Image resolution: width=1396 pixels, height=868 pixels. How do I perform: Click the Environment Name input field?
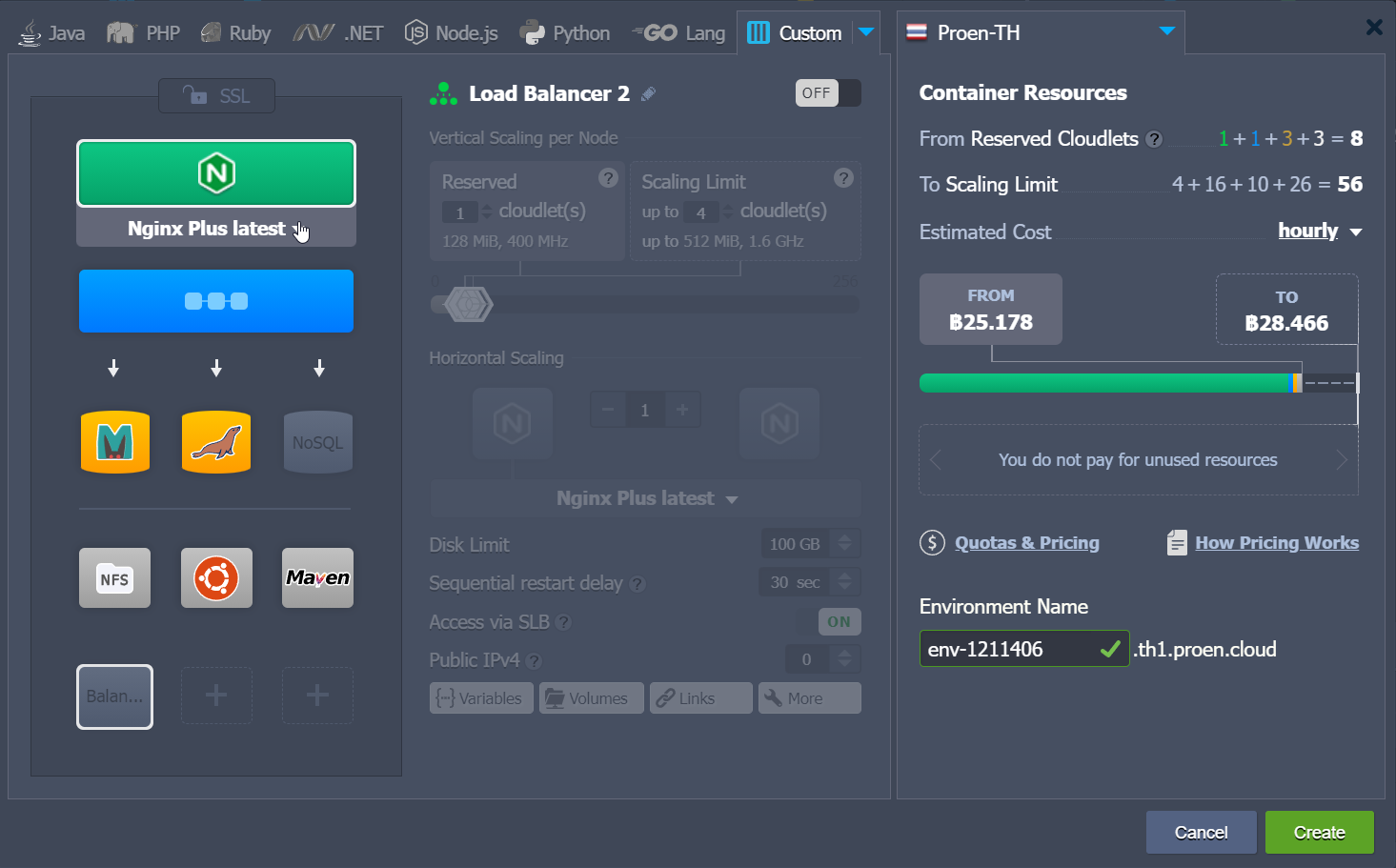tap(1024, 649)
